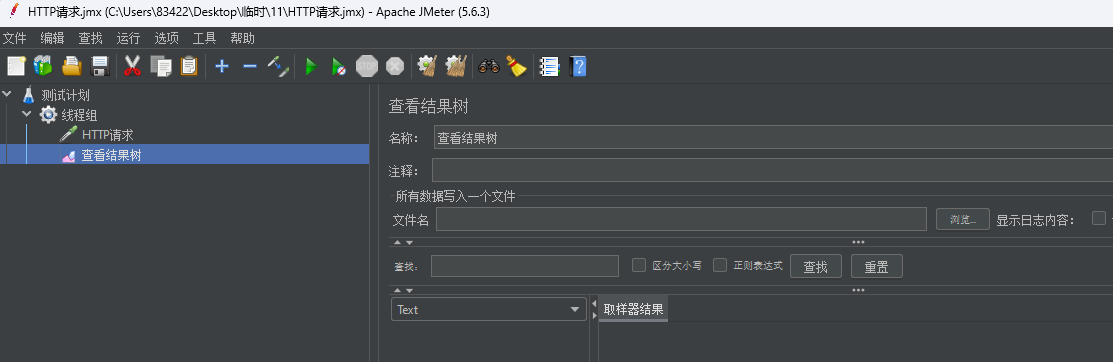Open the 帮助 menu

[x=243, y=38]
